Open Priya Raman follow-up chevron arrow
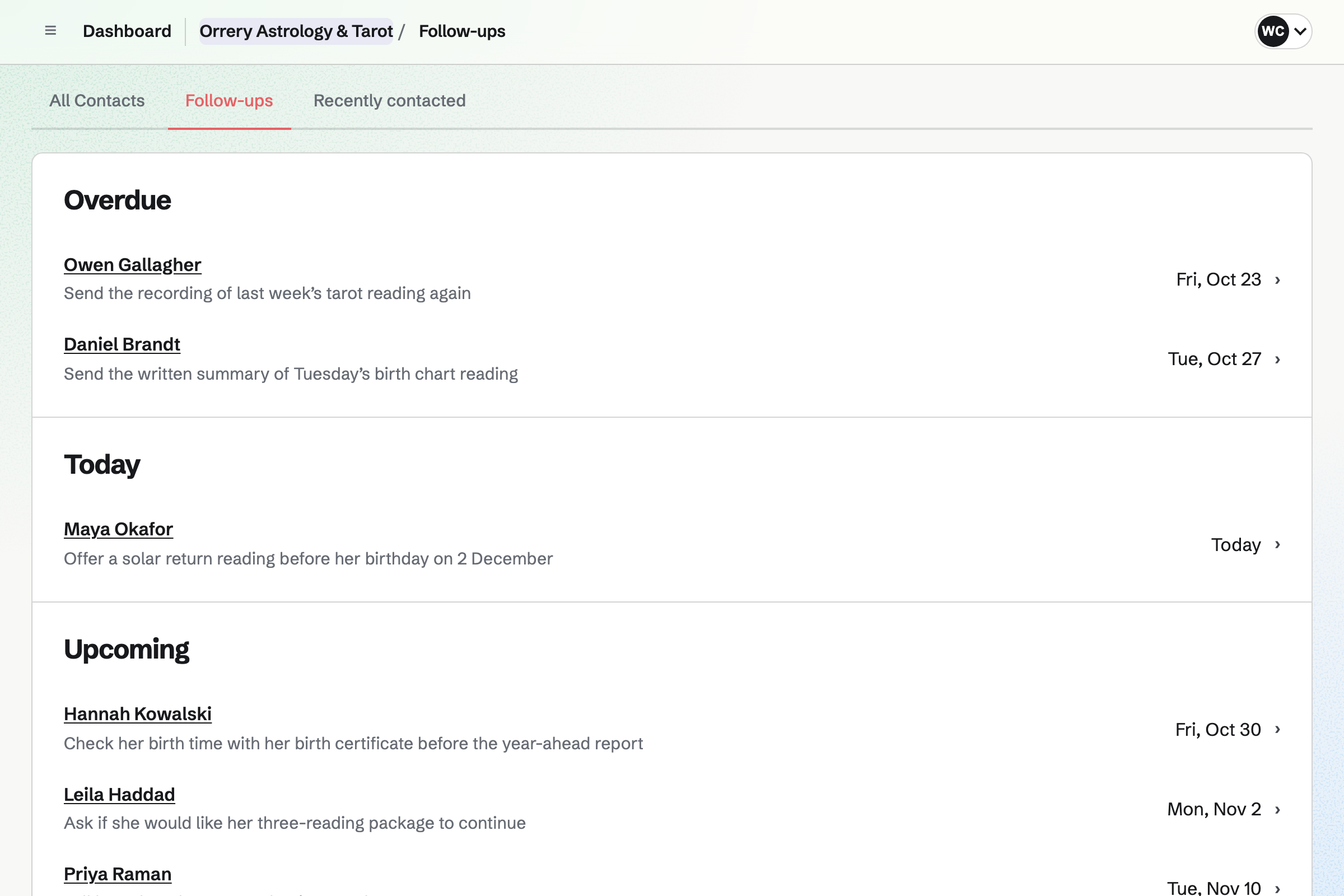 pyautogui.click(x=1278, y=889)
